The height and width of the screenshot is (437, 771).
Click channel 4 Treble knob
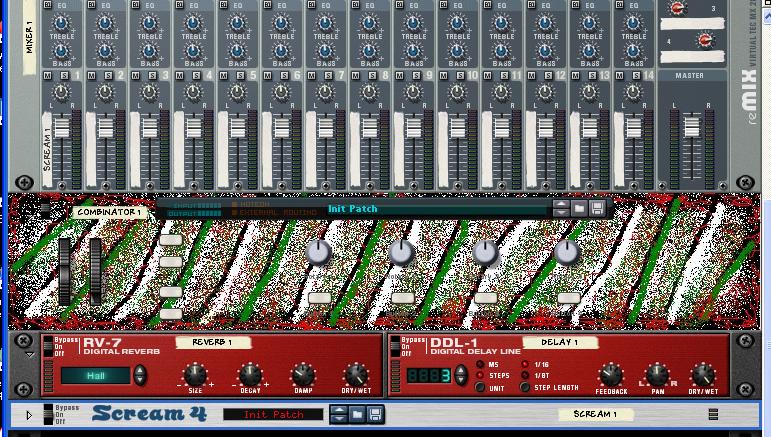click(x=193, y=23)
